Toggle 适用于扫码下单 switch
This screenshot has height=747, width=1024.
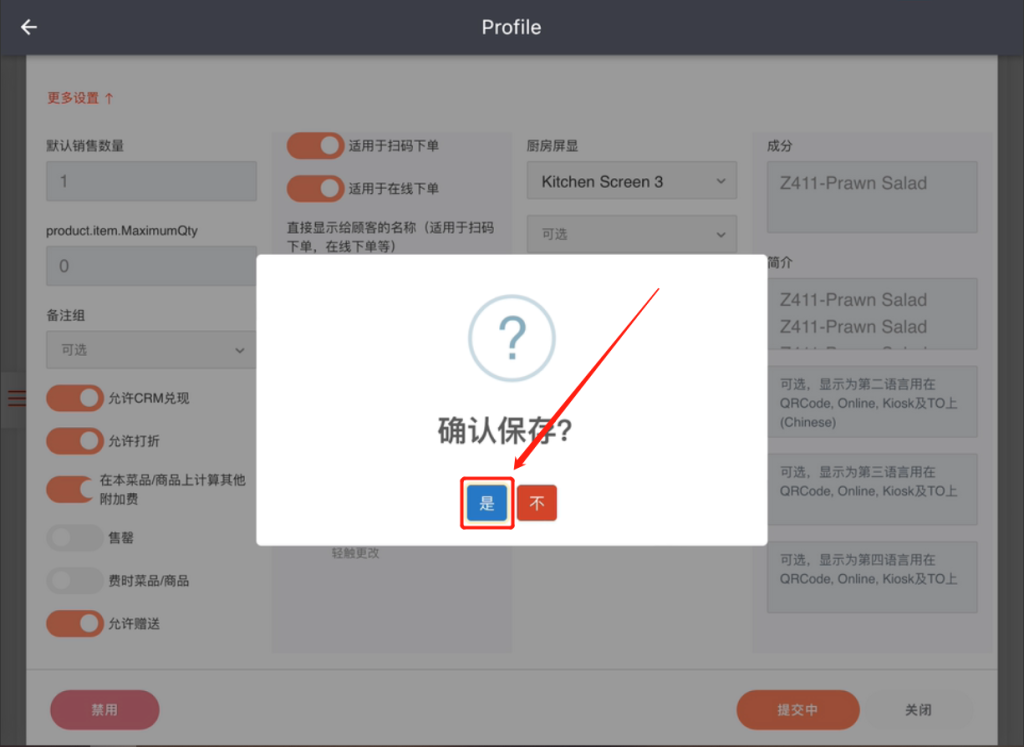[315, 146]
